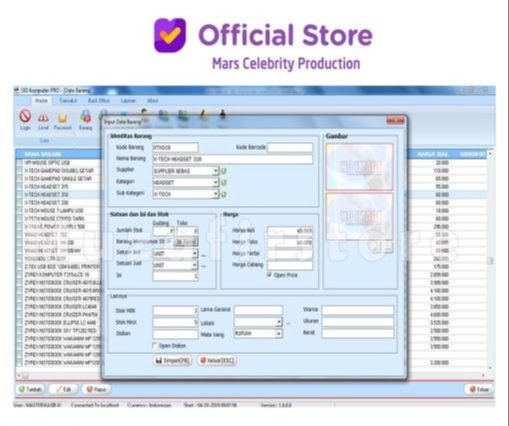Toggle the Barang Mempunyai SN checkbox
Screen dimensions: 509x426
coord(169,241)
